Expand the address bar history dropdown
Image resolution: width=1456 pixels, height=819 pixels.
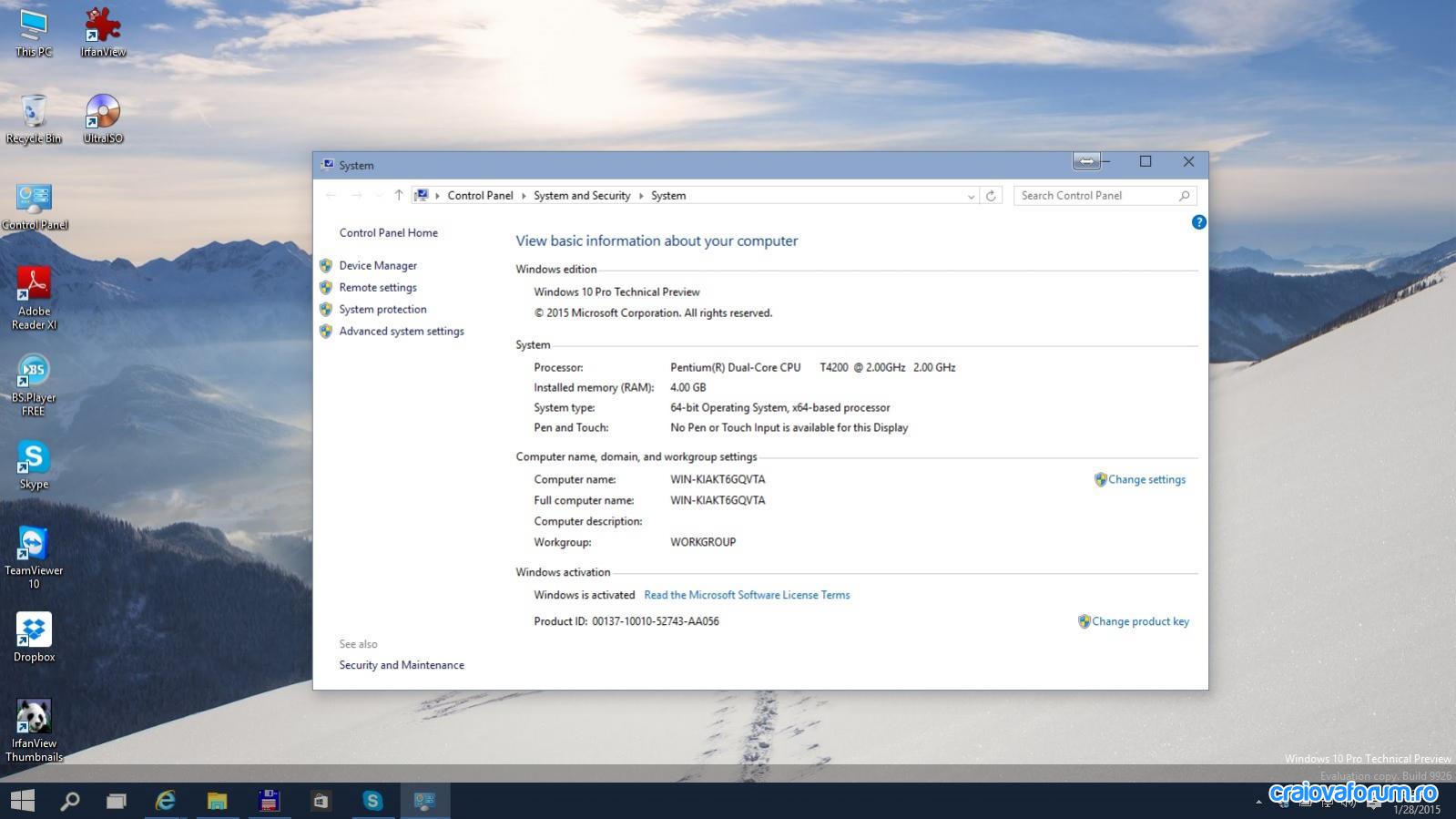click(x=971, y=196)
